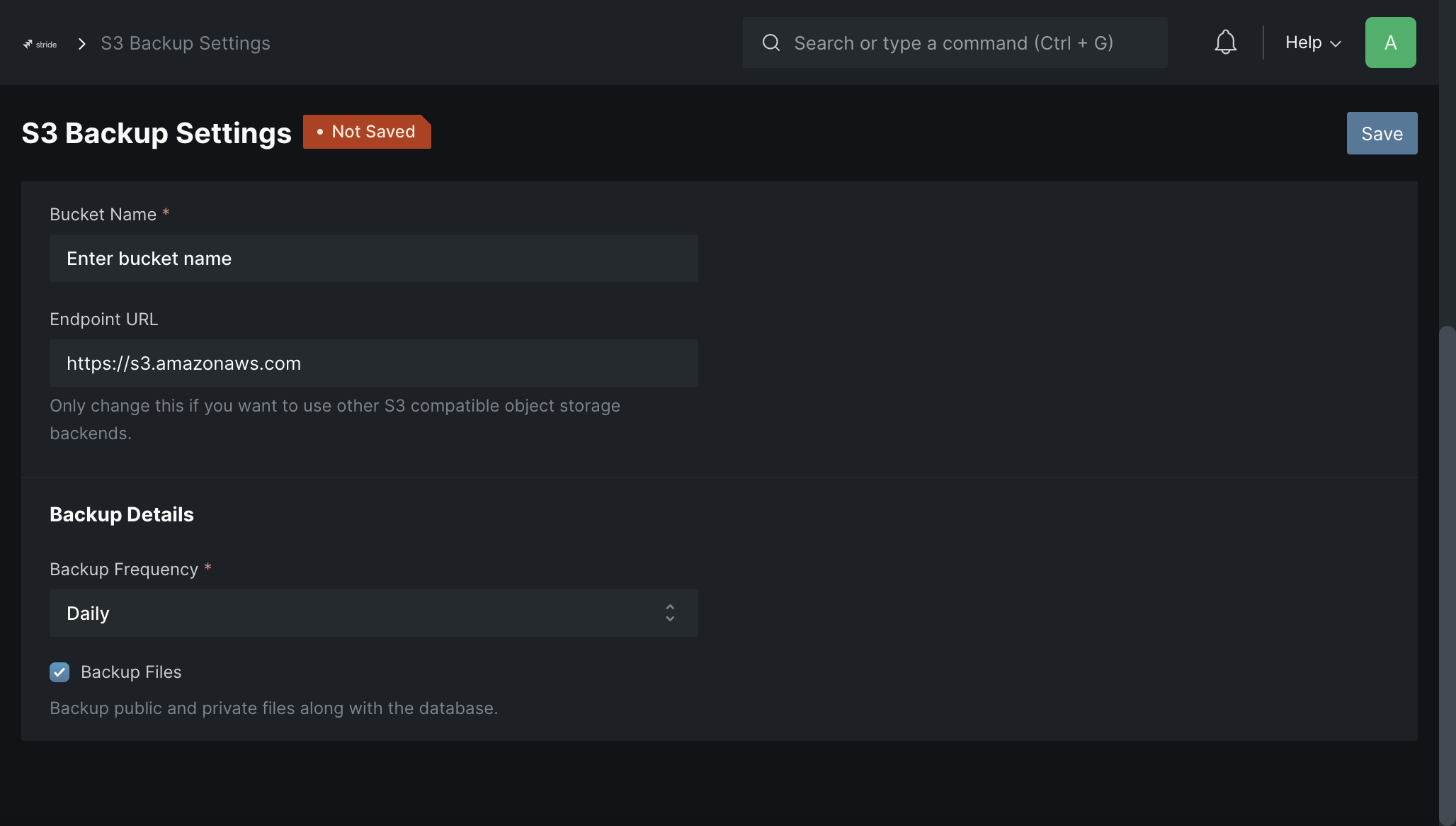This screenshot has height=826, width=1456.
Task: Open notifications bell icon
Action: 1225,43
